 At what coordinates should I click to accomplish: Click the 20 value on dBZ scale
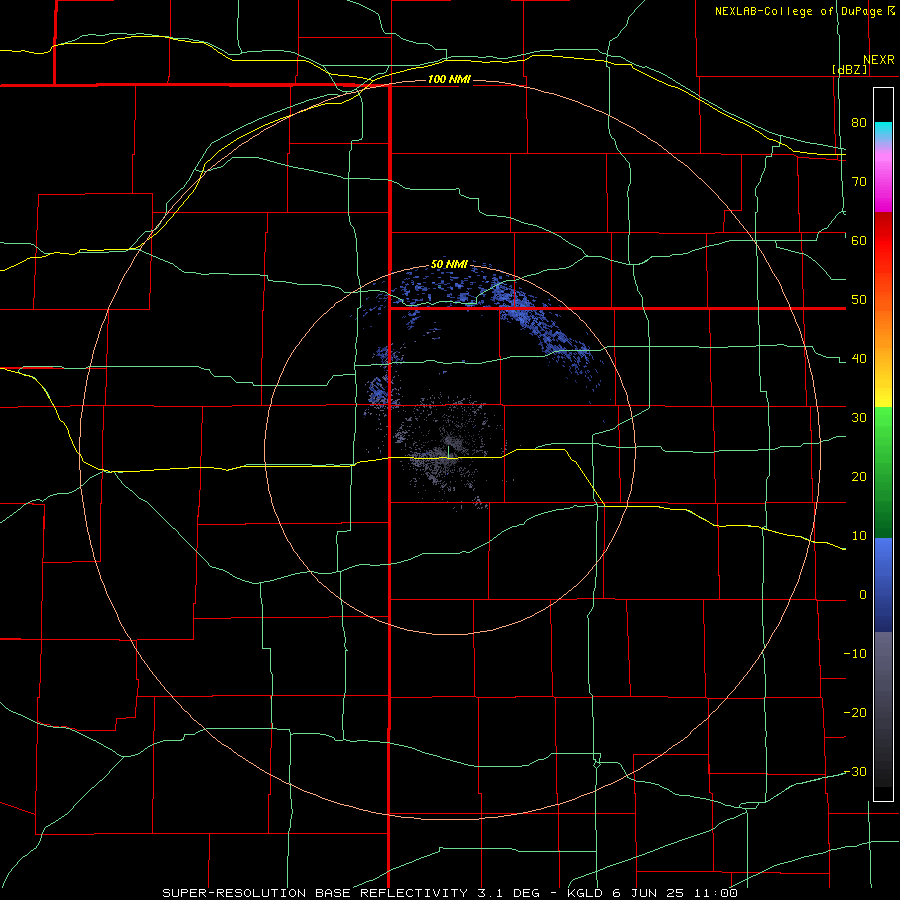[x=859, y=476]
